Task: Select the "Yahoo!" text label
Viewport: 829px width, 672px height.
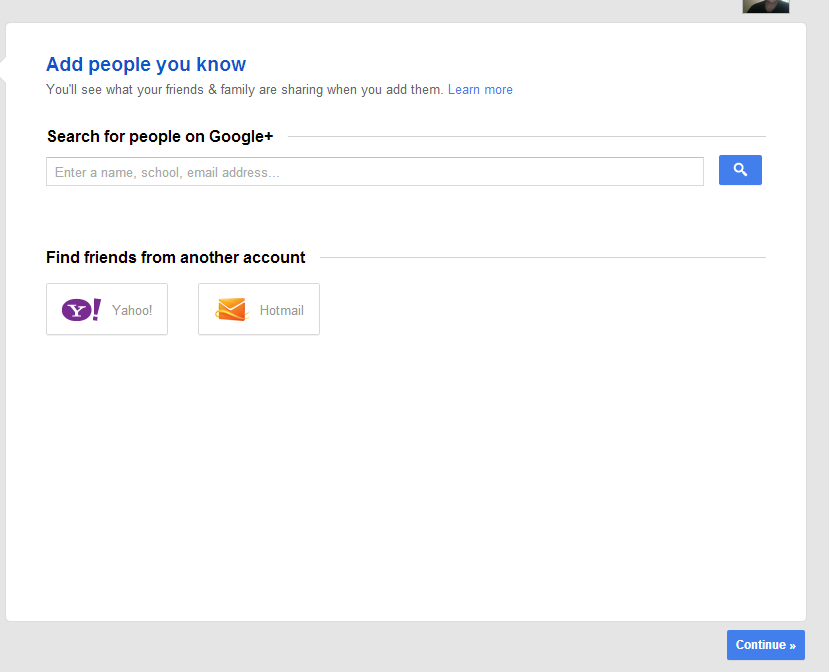Action: tap(132, 311)
